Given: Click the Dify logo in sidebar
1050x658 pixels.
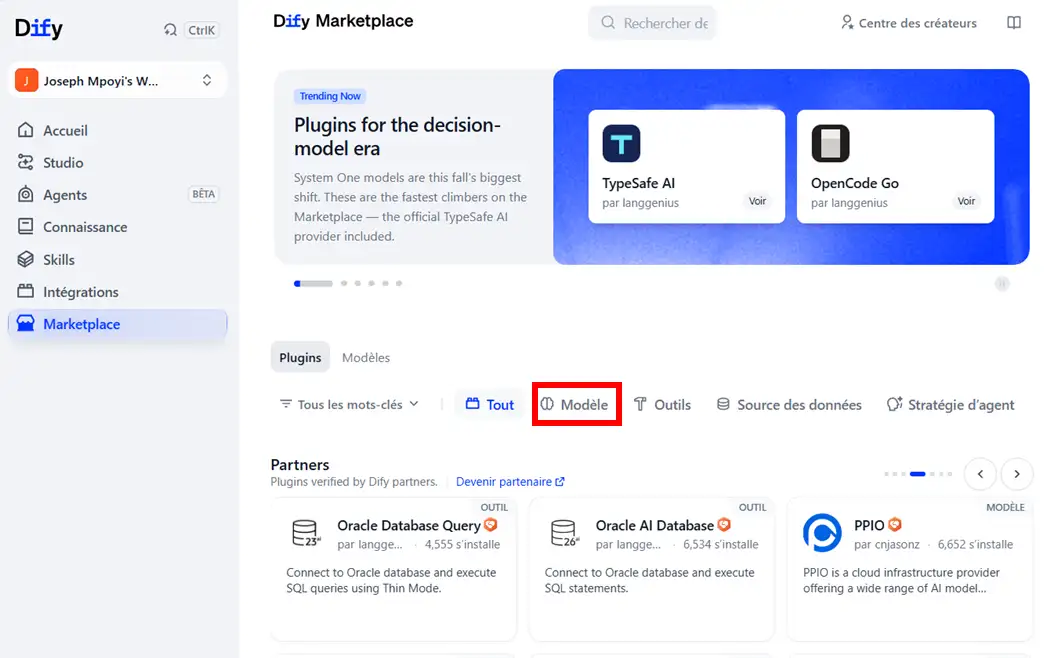Looking at the screenshot, I should click(x=39, y=28).
